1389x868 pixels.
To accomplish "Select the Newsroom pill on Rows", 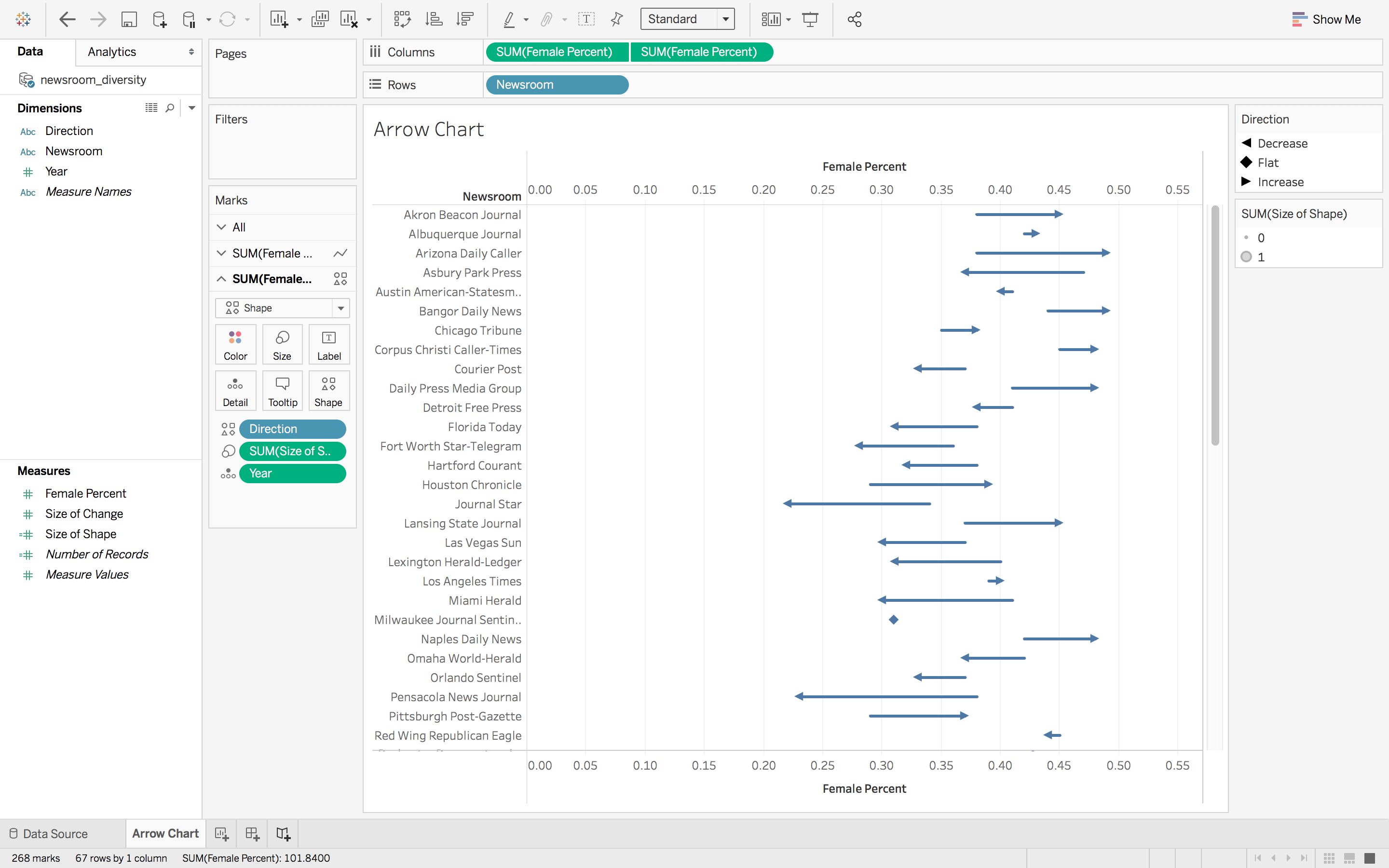I will (557, 84).
